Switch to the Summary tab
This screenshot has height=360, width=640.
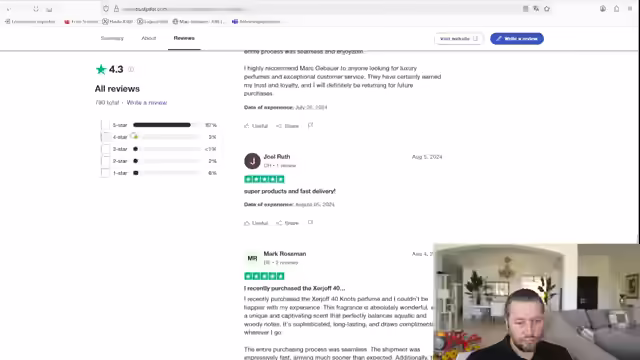click(x=112, y=38)
